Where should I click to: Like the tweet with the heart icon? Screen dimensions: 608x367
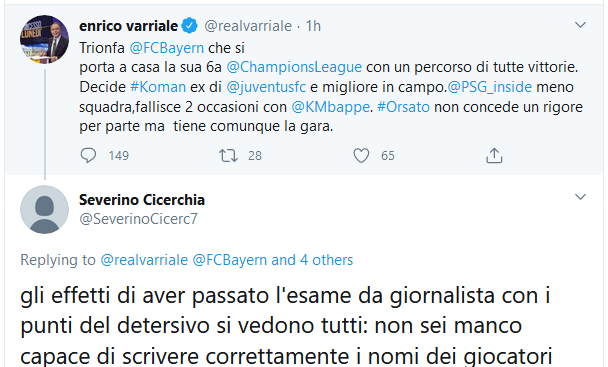pos(361,156)
